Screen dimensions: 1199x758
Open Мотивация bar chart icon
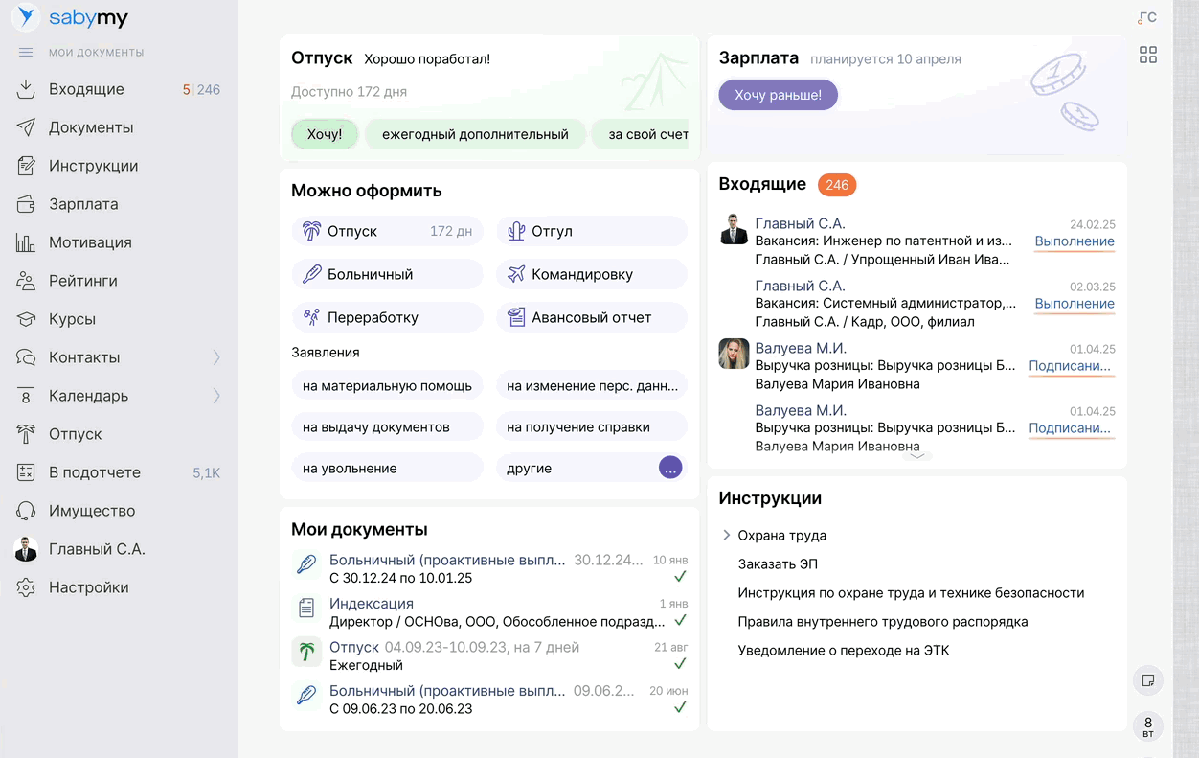pos(26,242)
